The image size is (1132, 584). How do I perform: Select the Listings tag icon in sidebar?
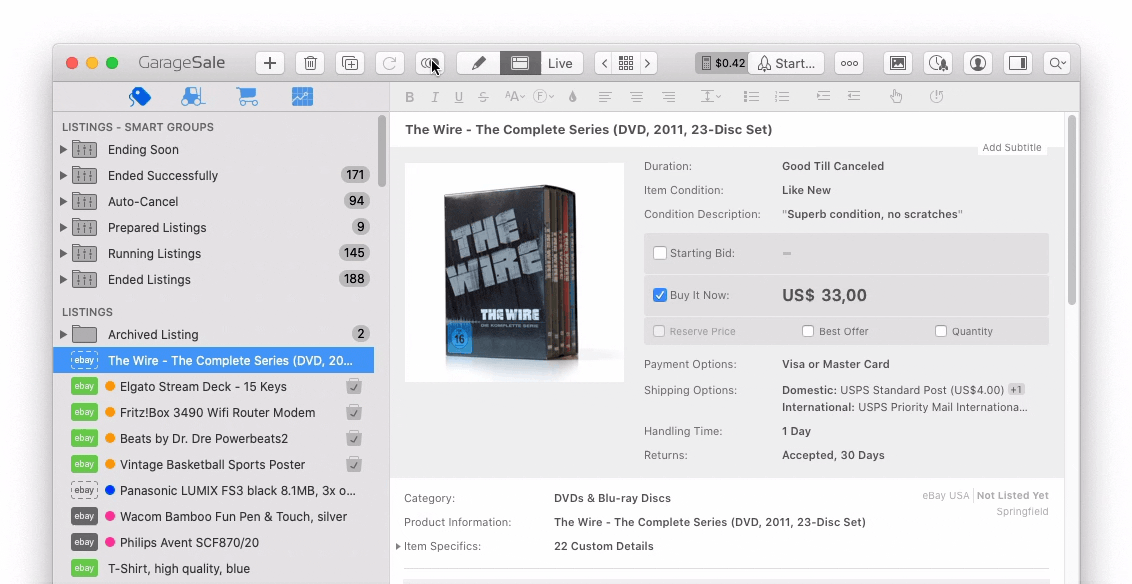(x=139, y=96)
